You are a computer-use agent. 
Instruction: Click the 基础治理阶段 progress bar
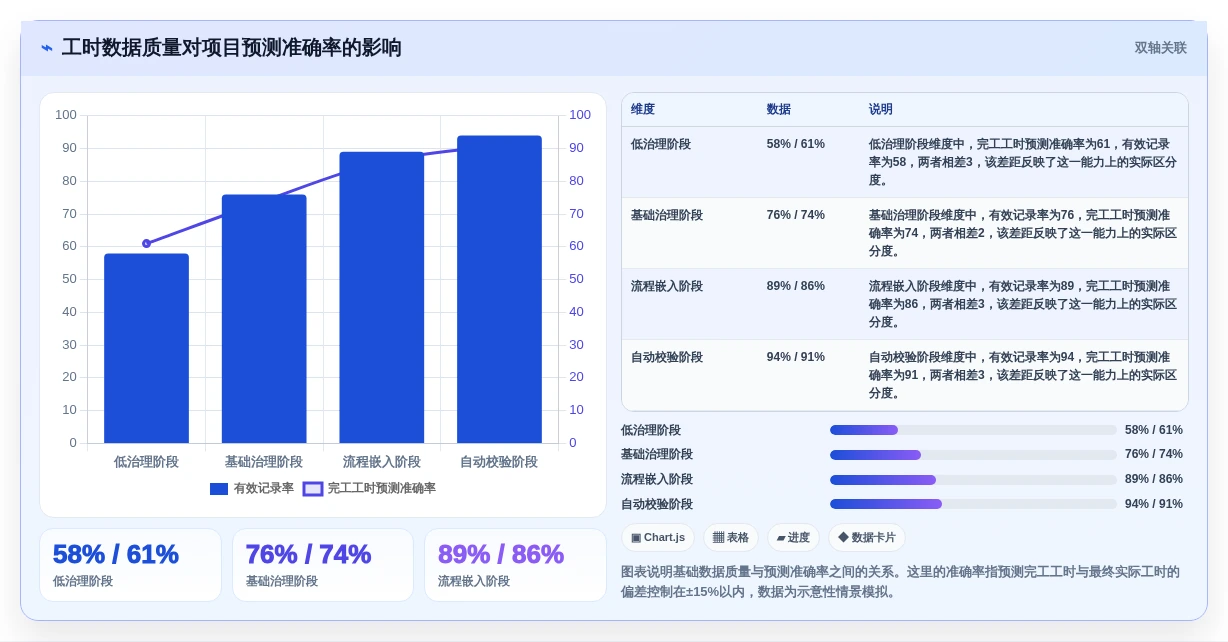[x=973, y=455]
